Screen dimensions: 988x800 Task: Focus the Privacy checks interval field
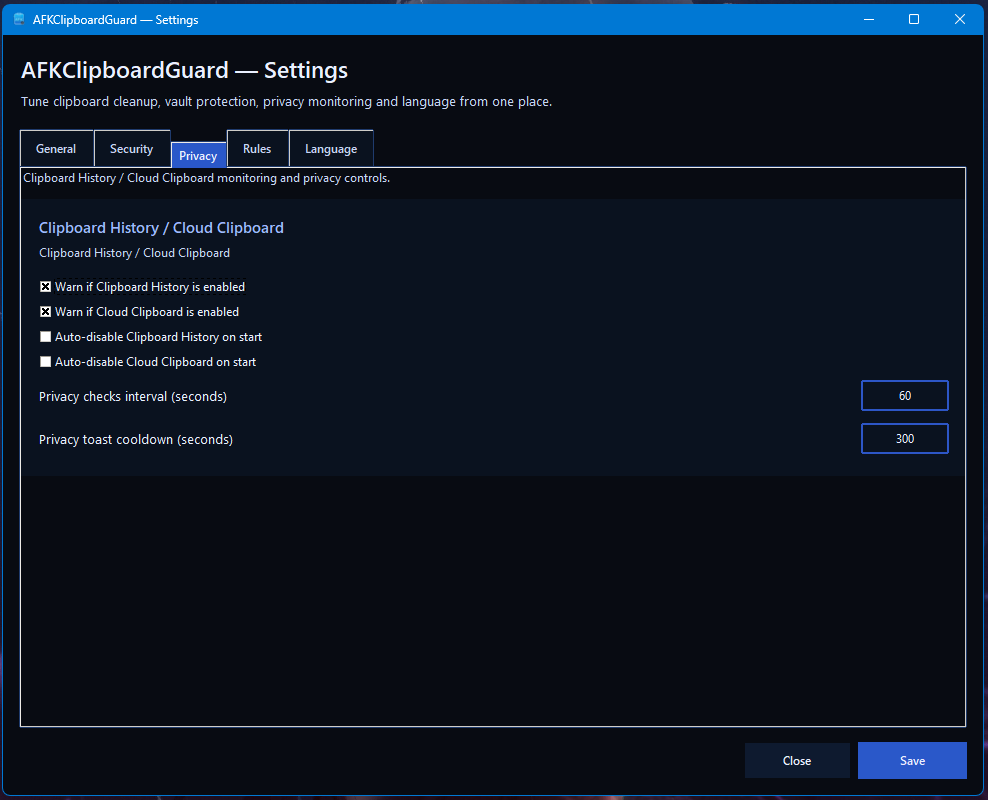pos(904,396)
